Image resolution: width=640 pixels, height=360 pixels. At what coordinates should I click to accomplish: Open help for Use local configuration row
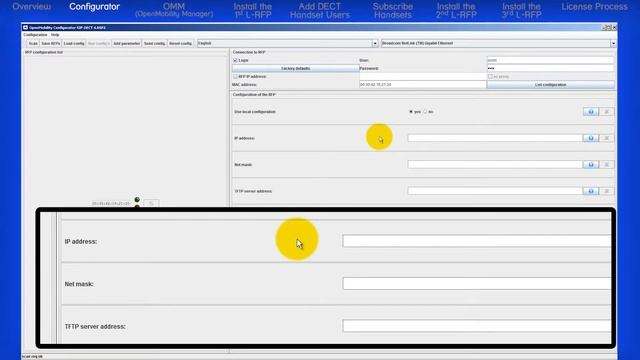[x=591, y=112]
